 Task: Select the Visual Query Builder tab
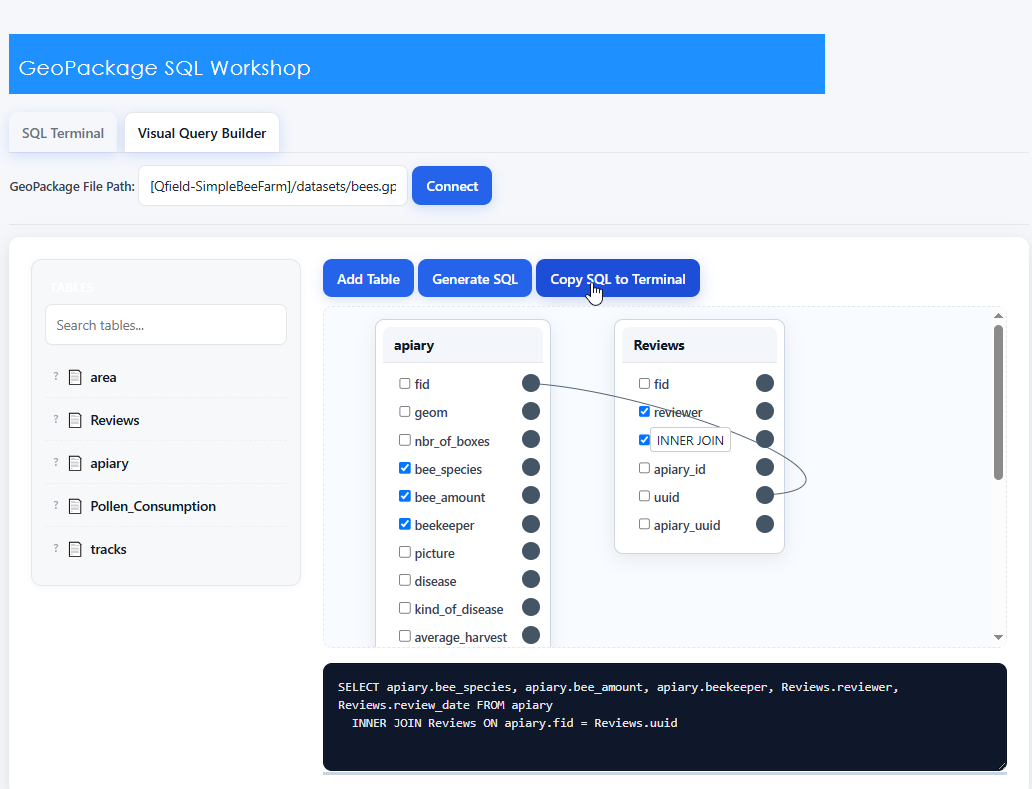pyautogui.click(x=202, y=133)
